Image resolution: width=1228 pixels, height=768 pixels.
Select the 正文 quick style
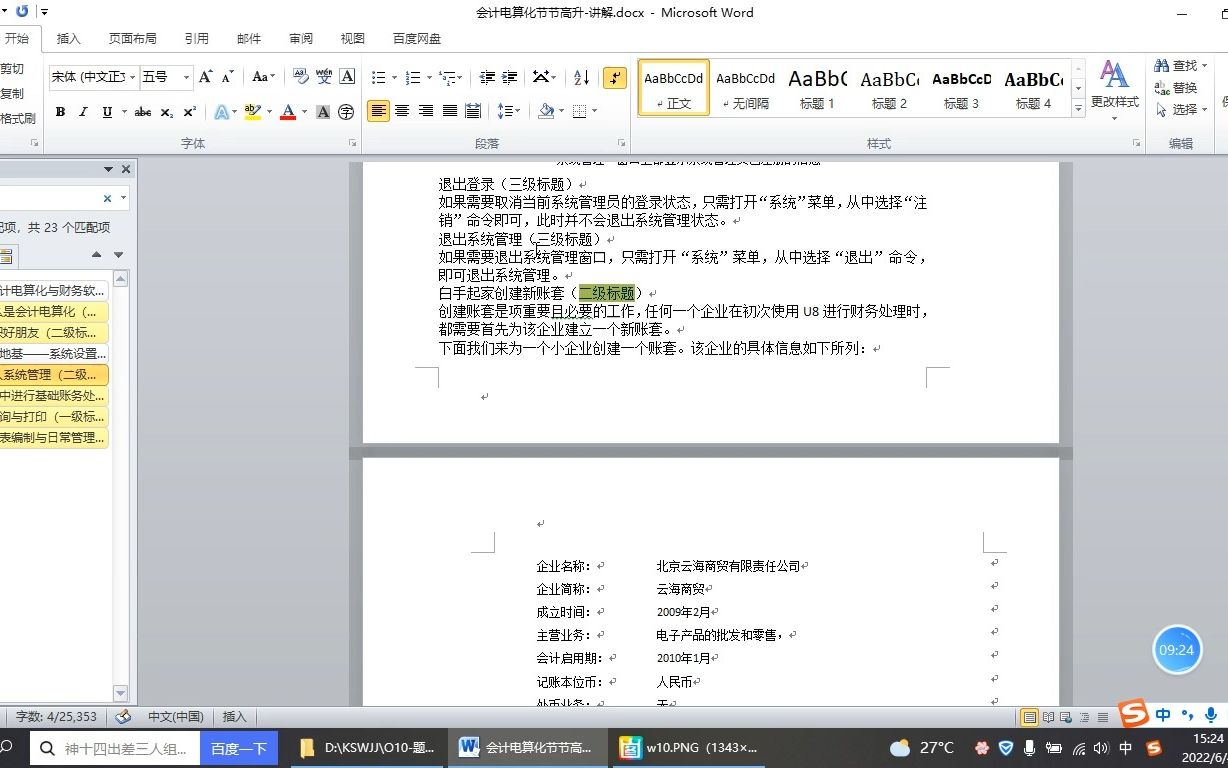tap(672, 87)
